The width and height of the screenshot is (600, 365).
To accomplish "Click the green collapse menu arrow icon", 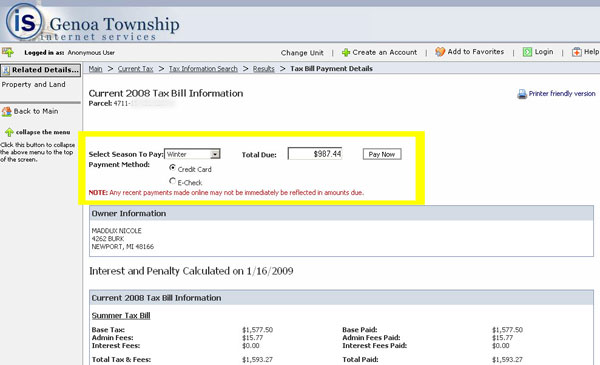I will pos(9,132).
